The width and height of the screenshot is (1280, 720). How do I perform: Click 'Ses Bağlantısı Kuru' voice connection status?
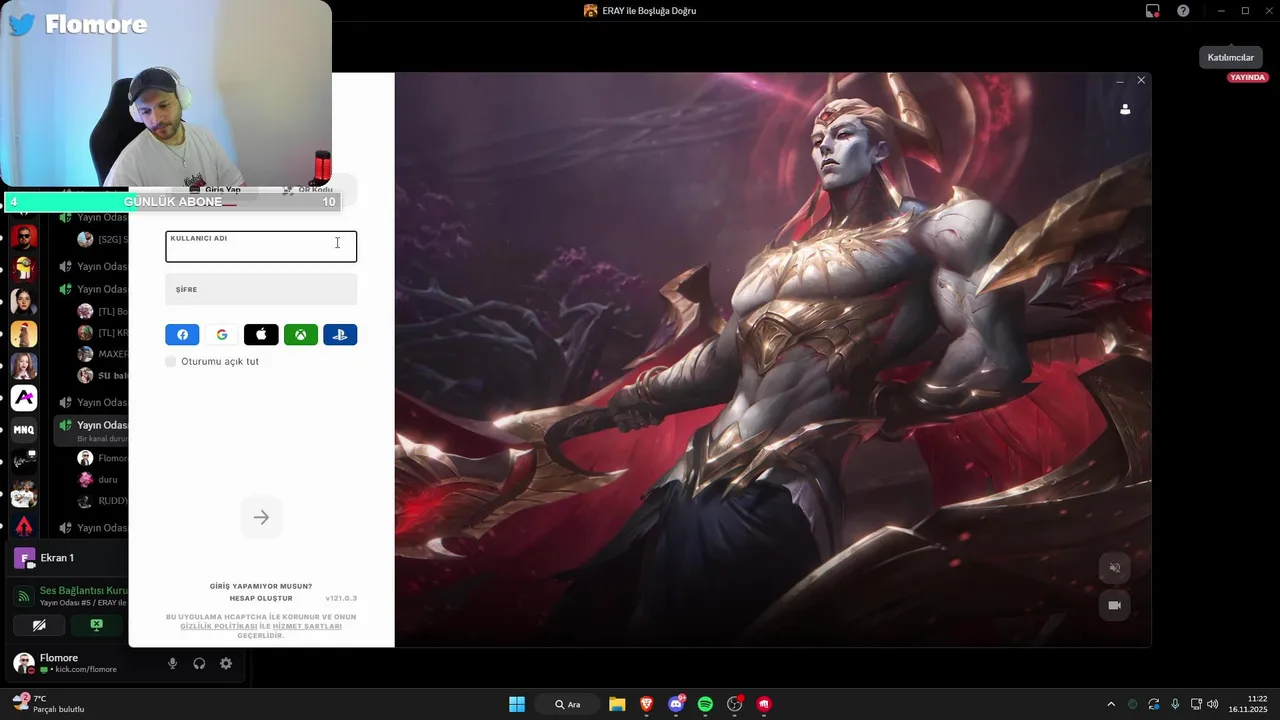point(83,590)
